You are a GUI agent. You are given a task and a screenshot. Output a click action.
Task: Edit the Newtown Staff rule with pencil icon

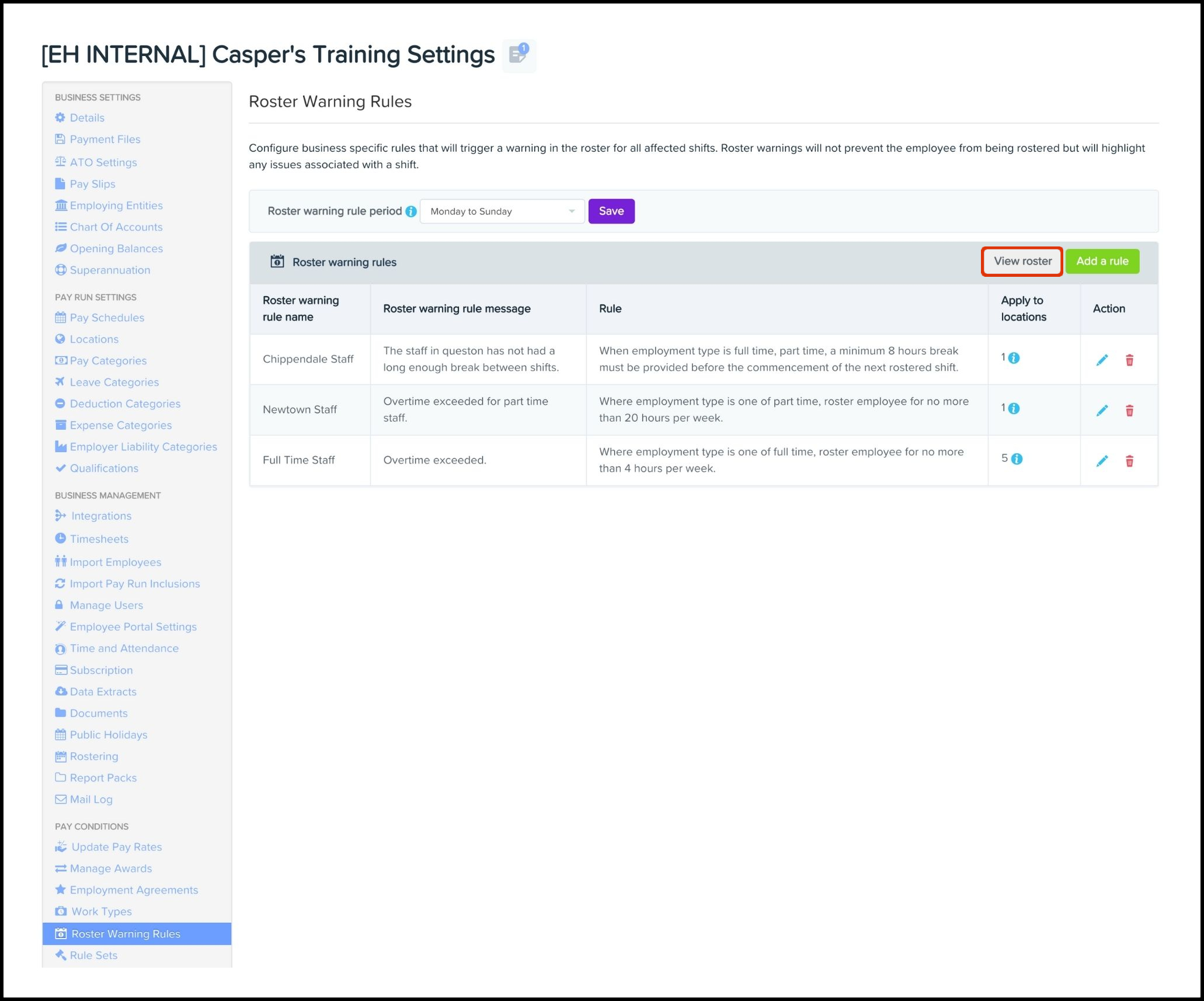coord(1102,410)
